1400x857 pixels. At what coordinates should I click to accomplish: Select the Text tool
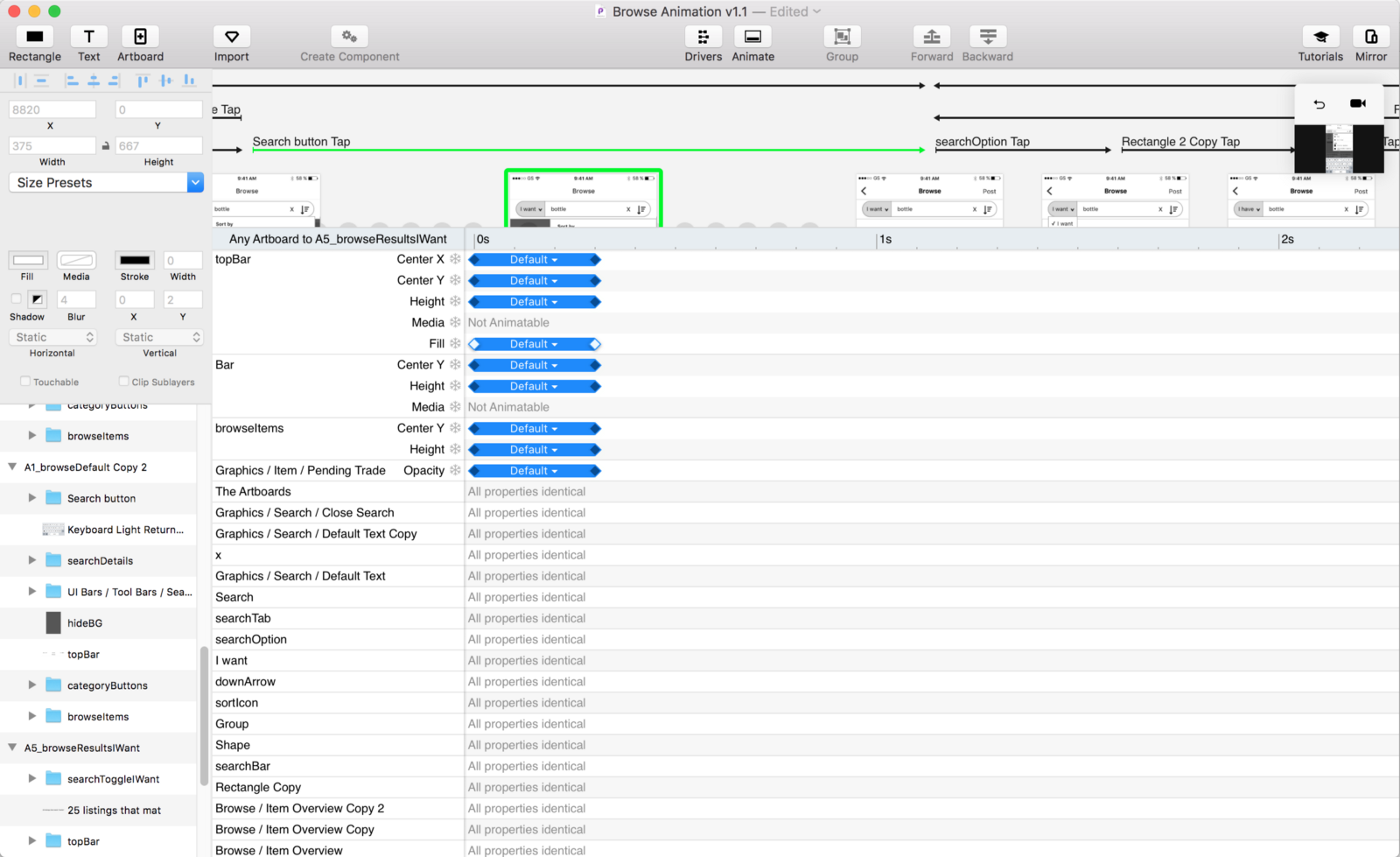(x=88, y=37)
